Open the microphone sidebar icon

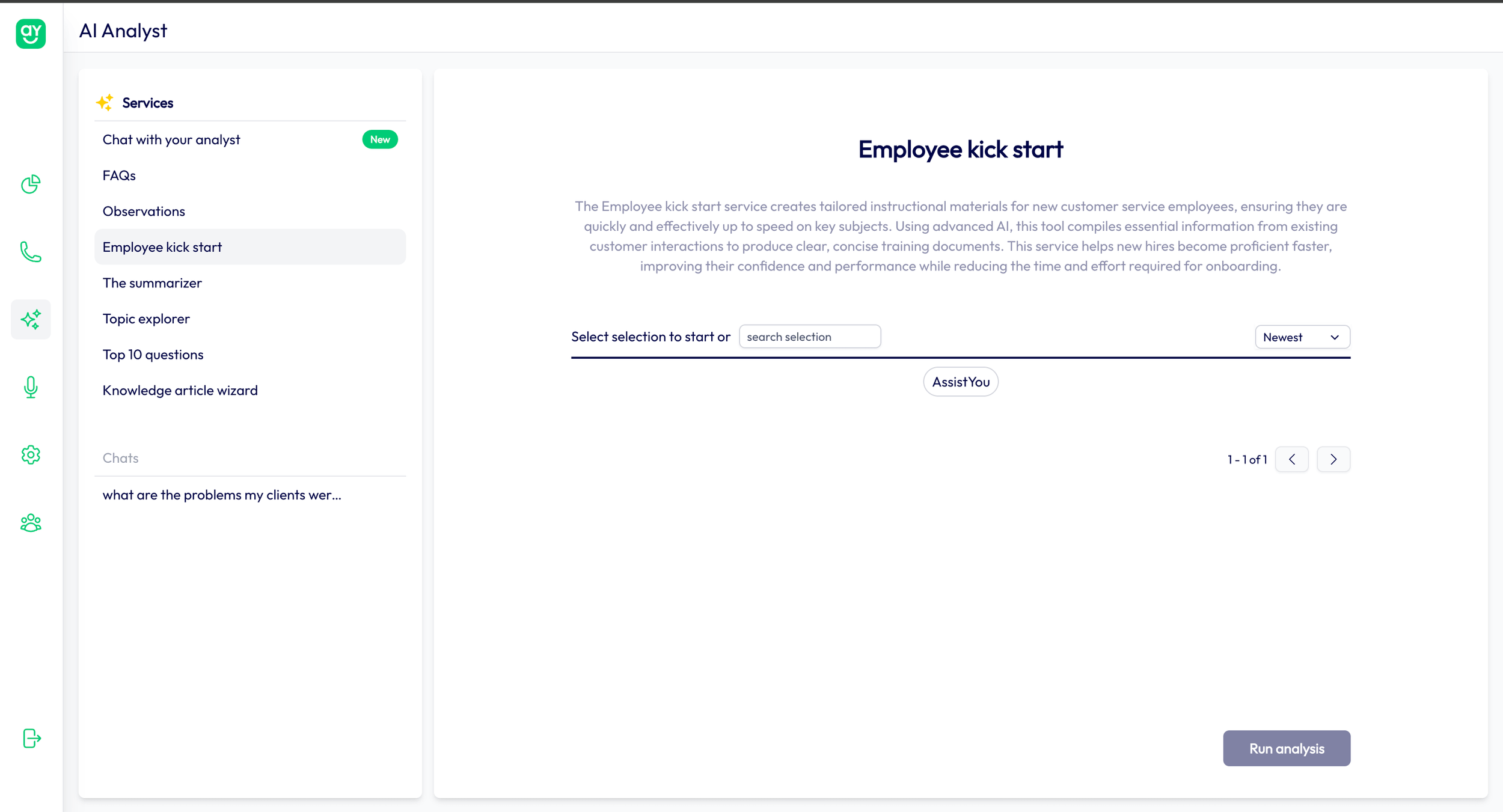point(31,387)
